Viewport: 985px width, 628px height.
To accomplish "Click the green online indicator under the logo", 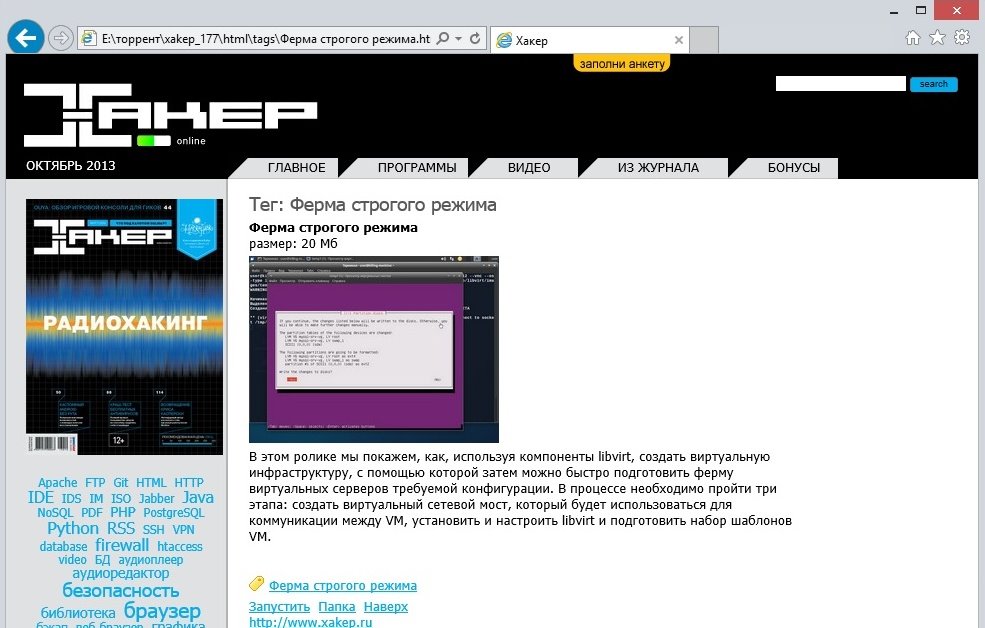I will point(154,141).
